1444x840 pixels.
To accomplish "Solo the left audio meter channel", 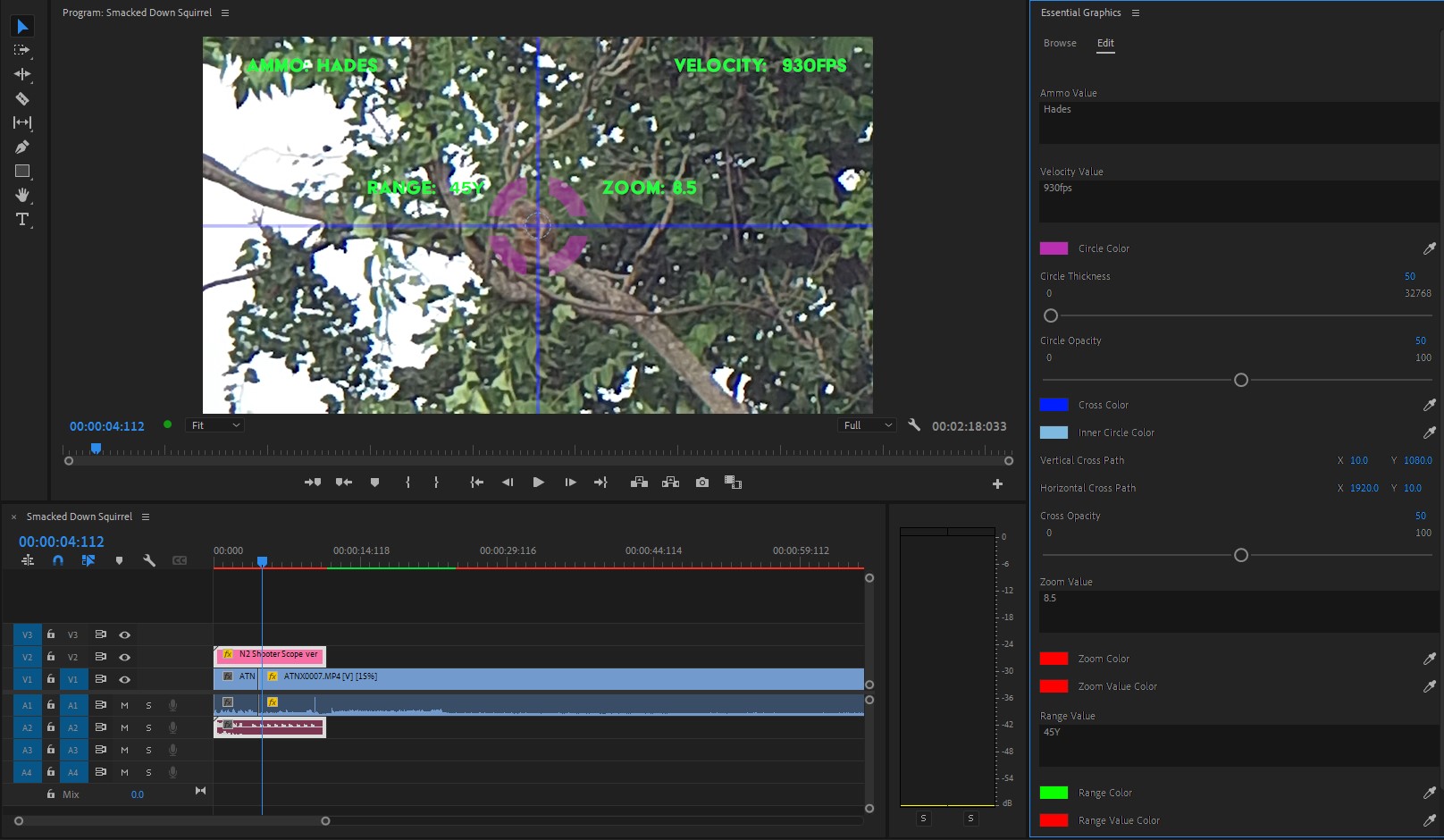I will click(923, 819).
